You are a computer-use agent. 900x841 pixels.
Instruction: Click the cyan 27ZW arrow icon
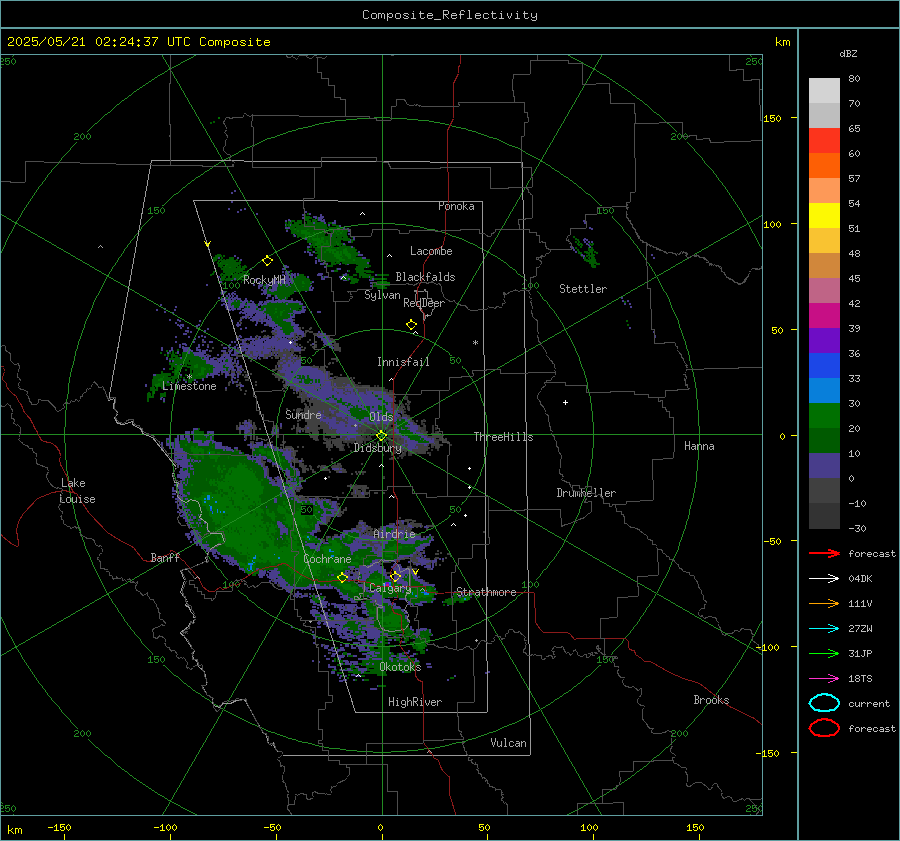click(824, 629)
